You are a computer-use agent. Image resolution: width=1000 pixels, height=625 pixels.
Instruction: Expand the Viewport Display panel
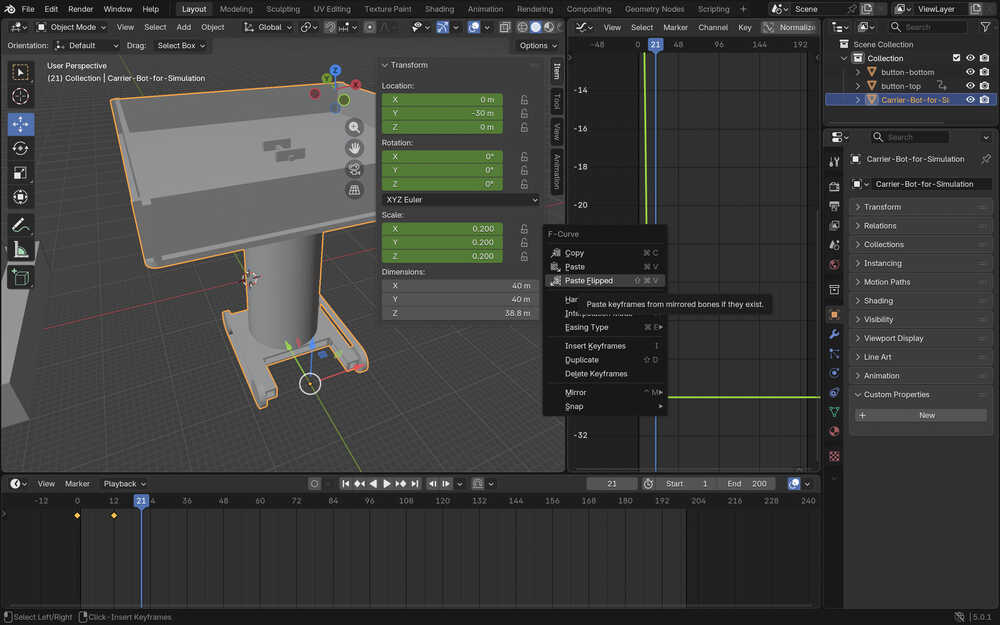(893, 338)
